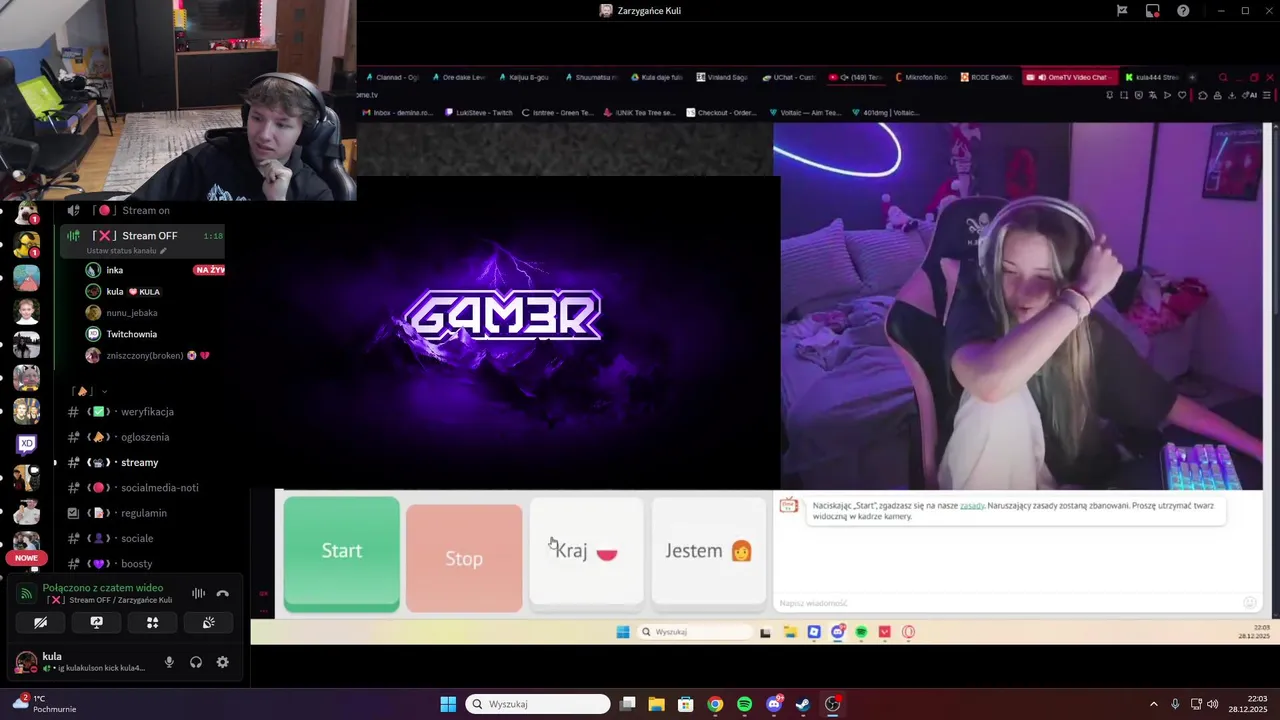
Task: Collapse the channel category chevron
Action: [x=104, y=391]
